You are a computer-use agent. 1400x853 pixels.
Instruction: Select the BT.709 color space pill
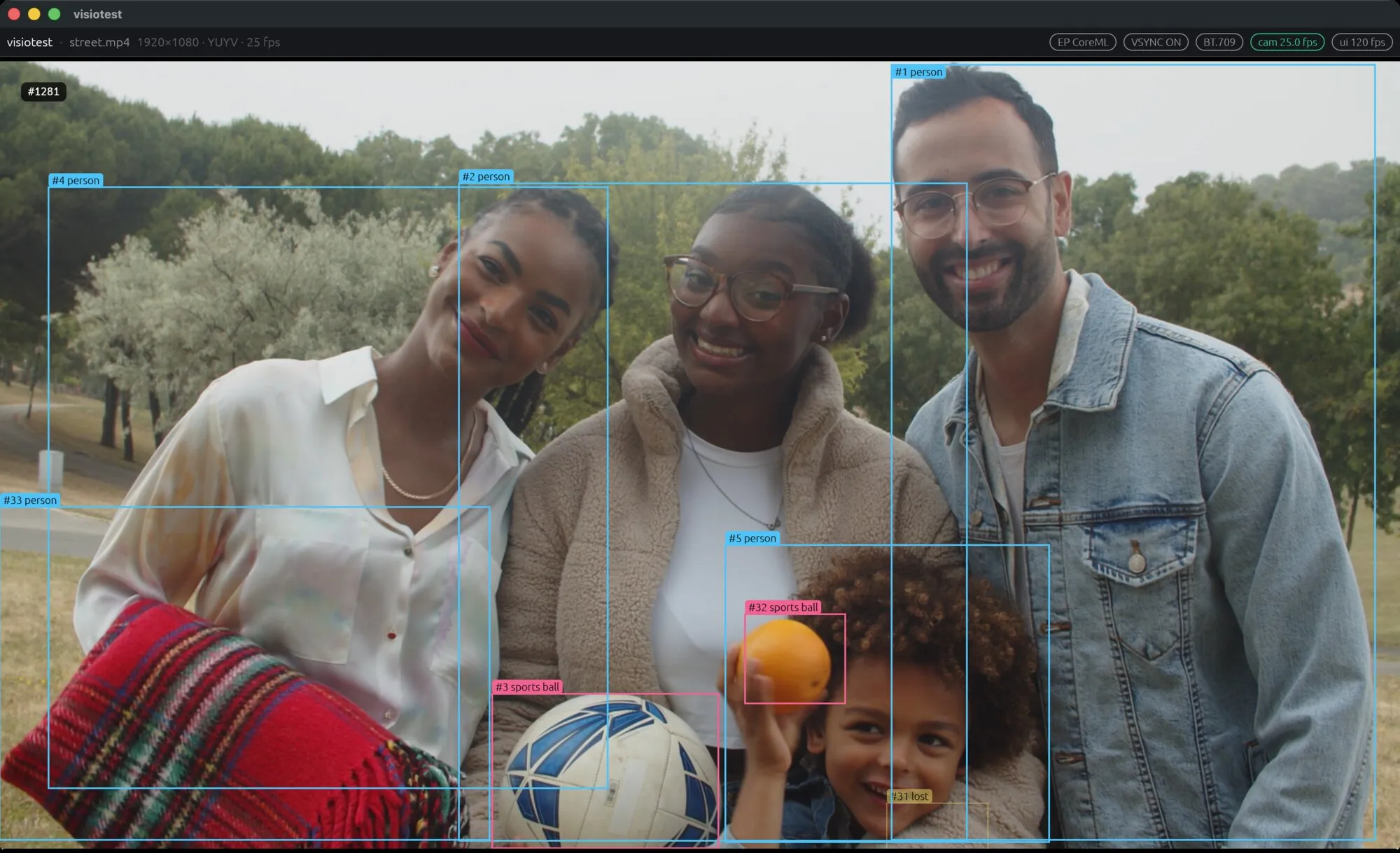tap(1219, 42)
